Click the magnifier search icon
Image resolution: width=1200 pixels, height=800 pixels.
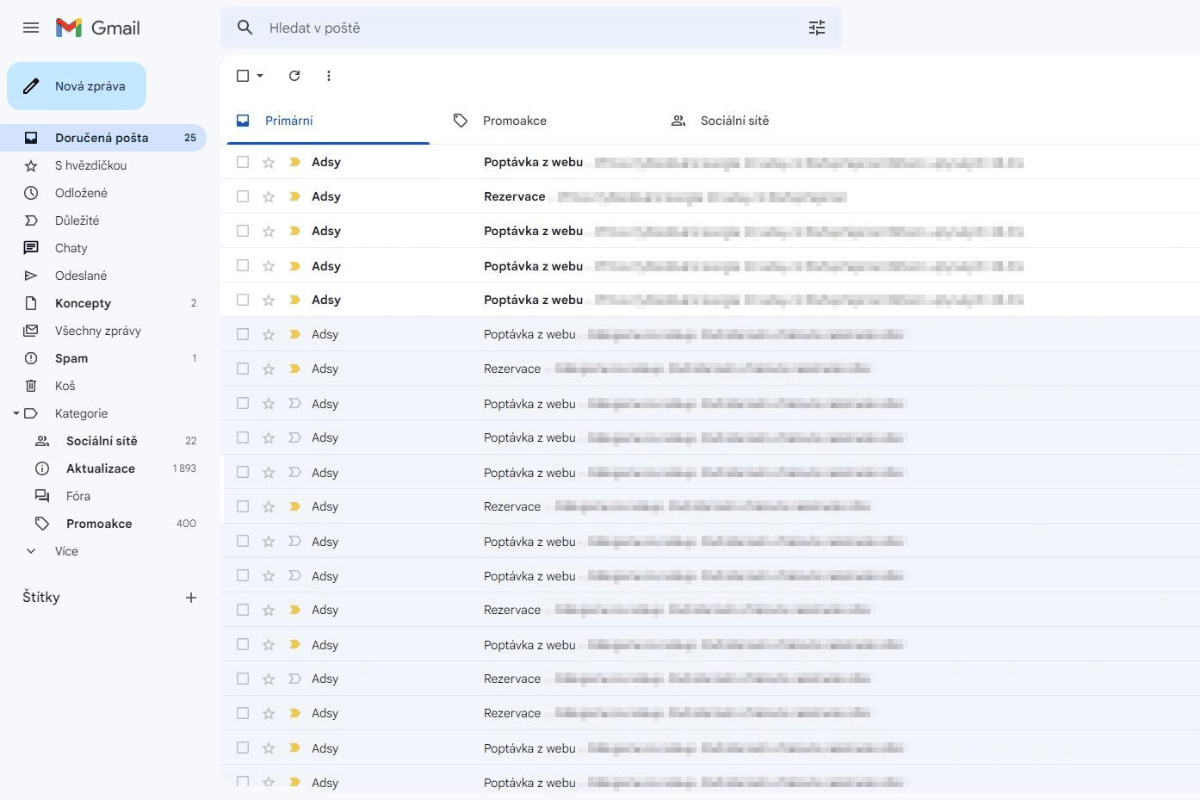coord(245,28)
